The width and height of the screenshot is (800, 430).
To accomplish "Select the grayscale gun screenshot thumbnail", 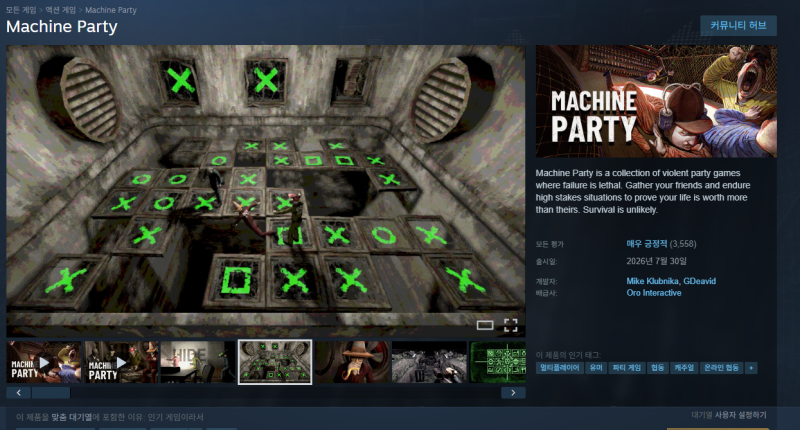I will point(429,362).
